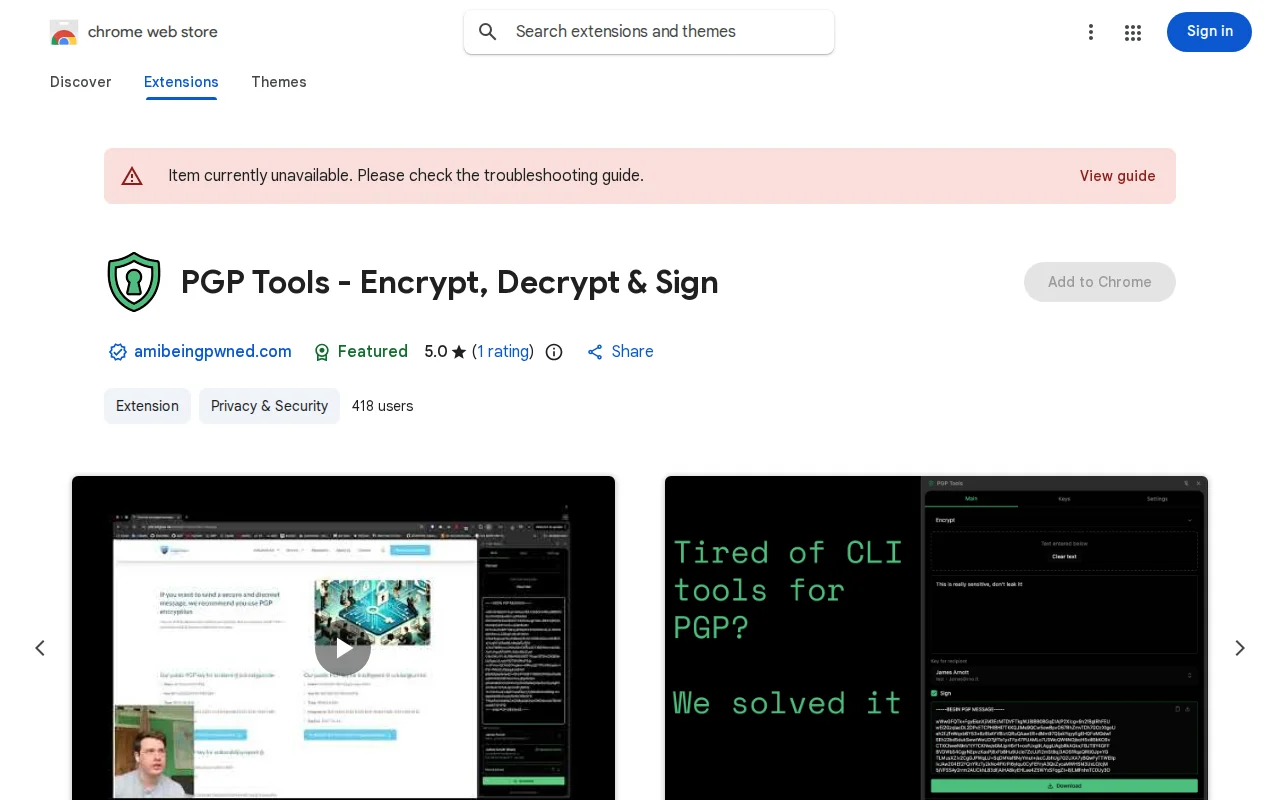Click the Featured badge icon
The image size is (1280, 800).
click(322, 352)
